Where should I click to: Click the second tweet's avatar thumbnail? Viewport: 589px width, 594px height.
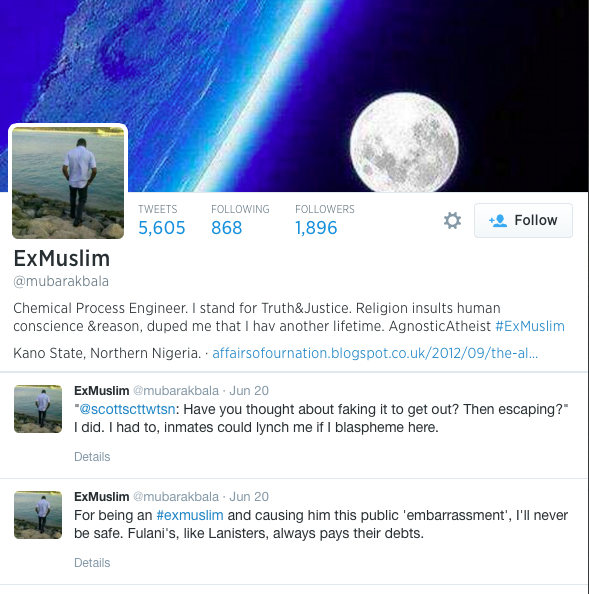pyautogui.click(x=38, y=515)
